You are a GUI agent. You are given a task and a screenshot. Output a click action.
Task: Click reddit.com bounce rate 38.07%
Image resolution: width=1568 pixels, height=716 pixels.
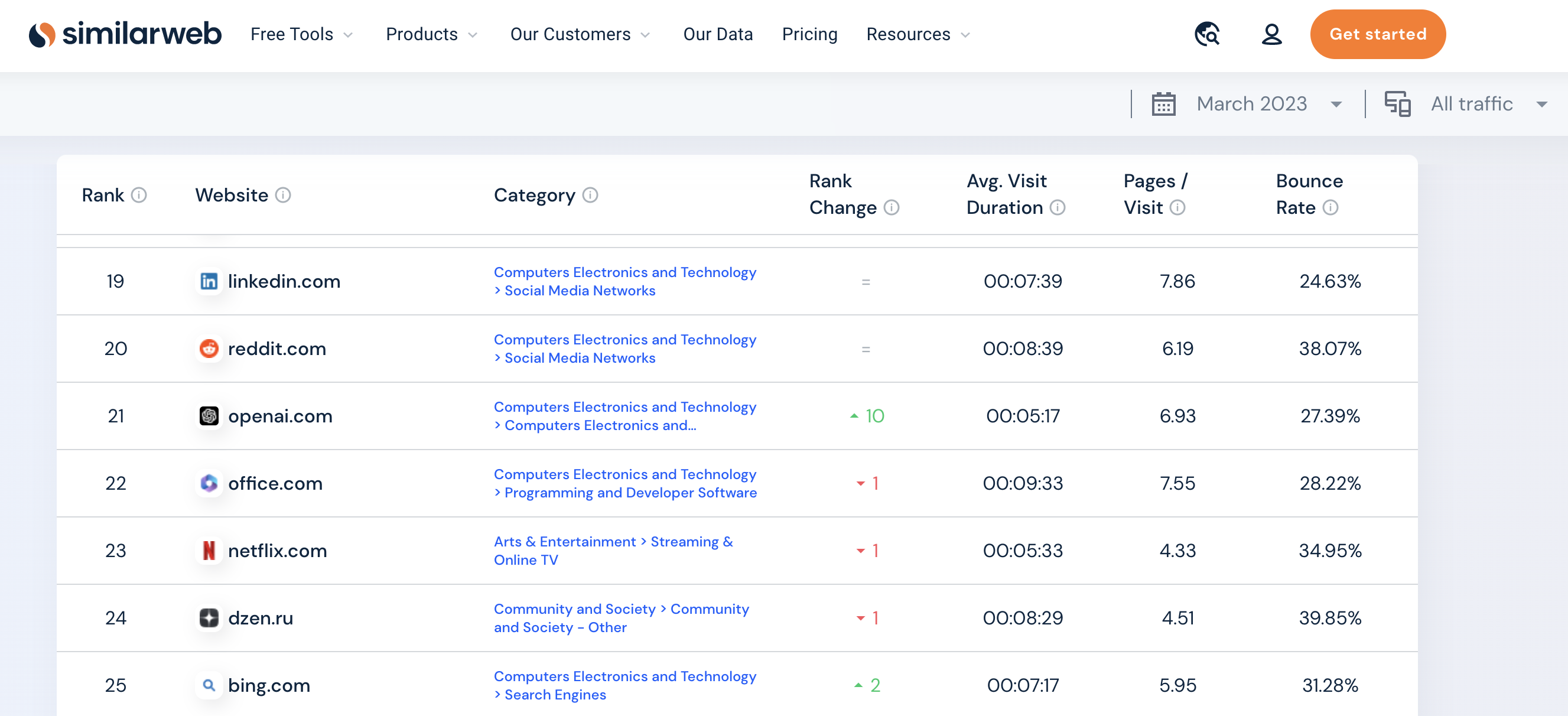tap(1330, 349)
